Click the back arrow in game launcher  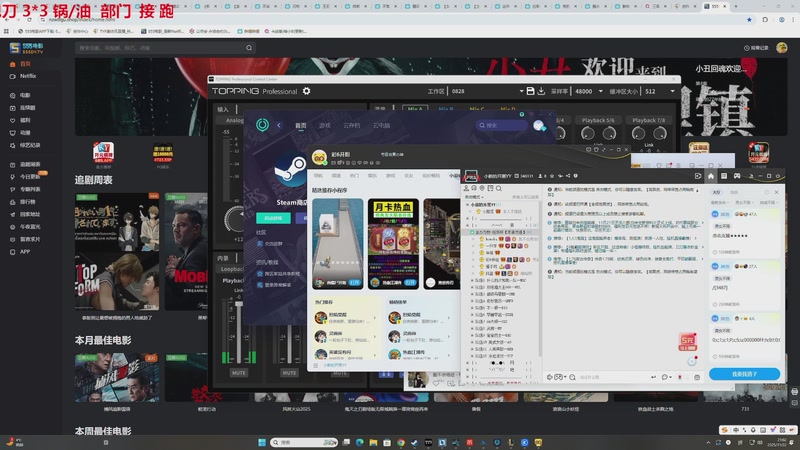point(279,125)
